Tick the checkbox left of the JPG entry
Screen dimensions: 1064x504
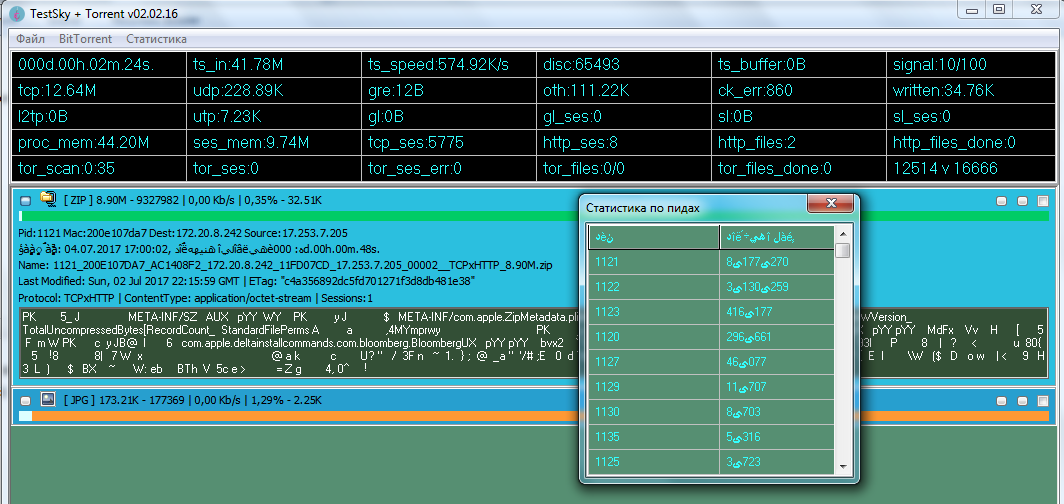pos(24,400)
